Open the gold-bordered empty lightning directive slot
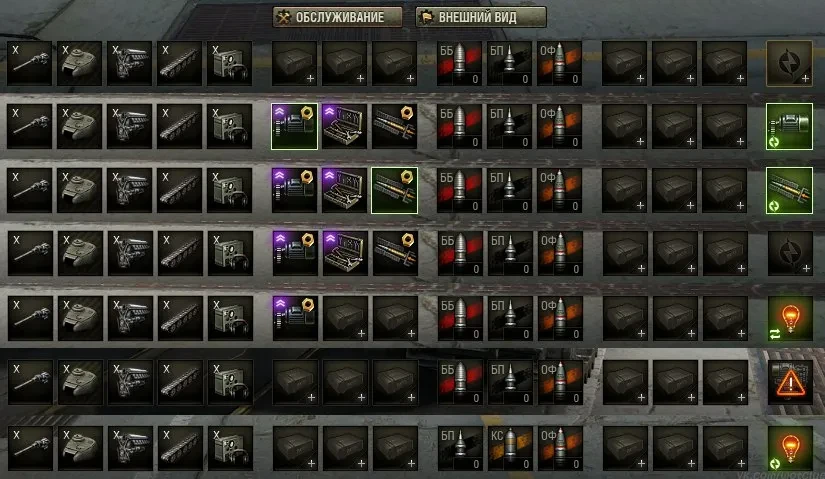Viewport: 825px width, 479px height. coord(789,63)
